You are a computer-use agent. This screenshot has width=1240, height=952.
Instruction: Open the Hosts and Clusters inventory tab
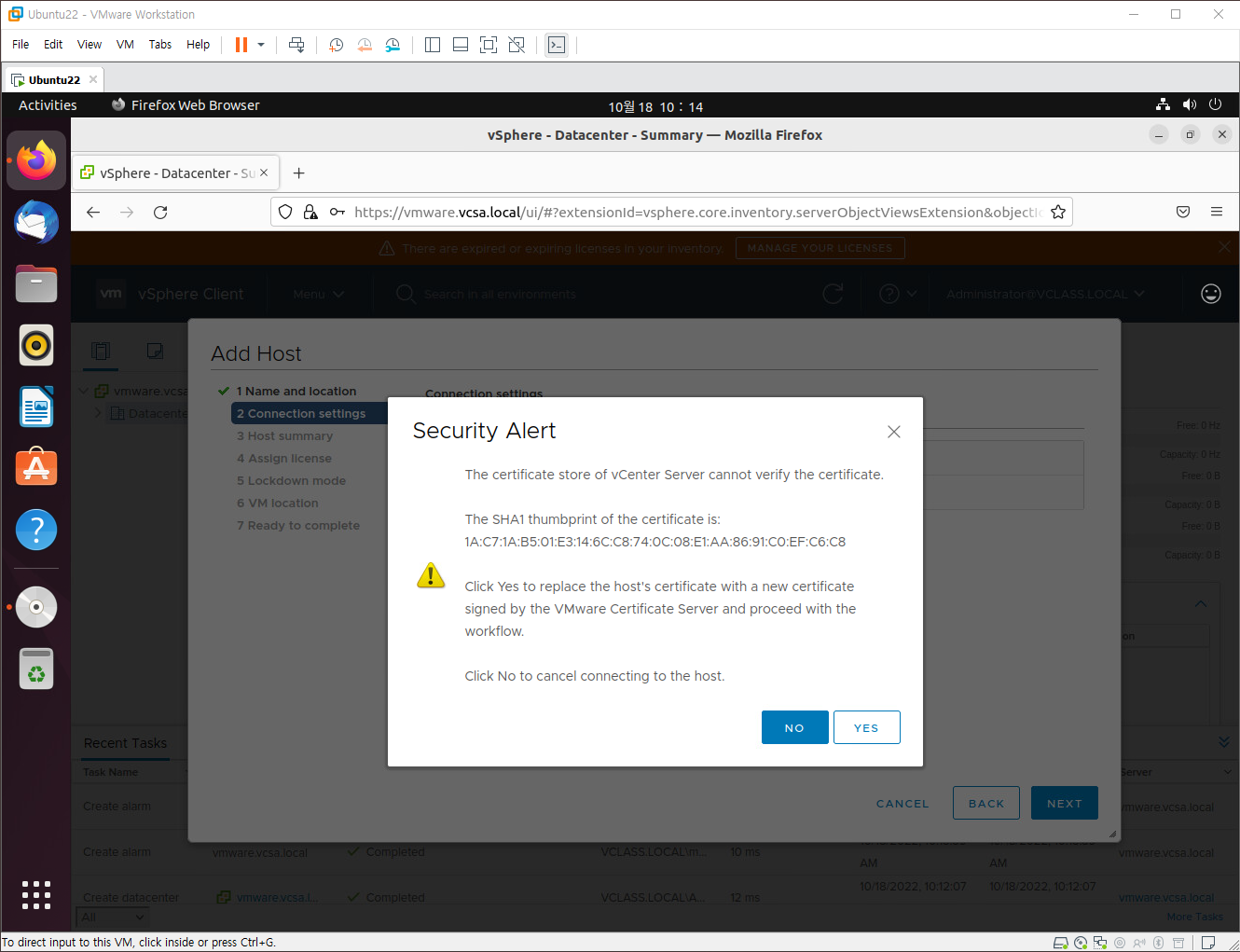click(x=101, y=351)
